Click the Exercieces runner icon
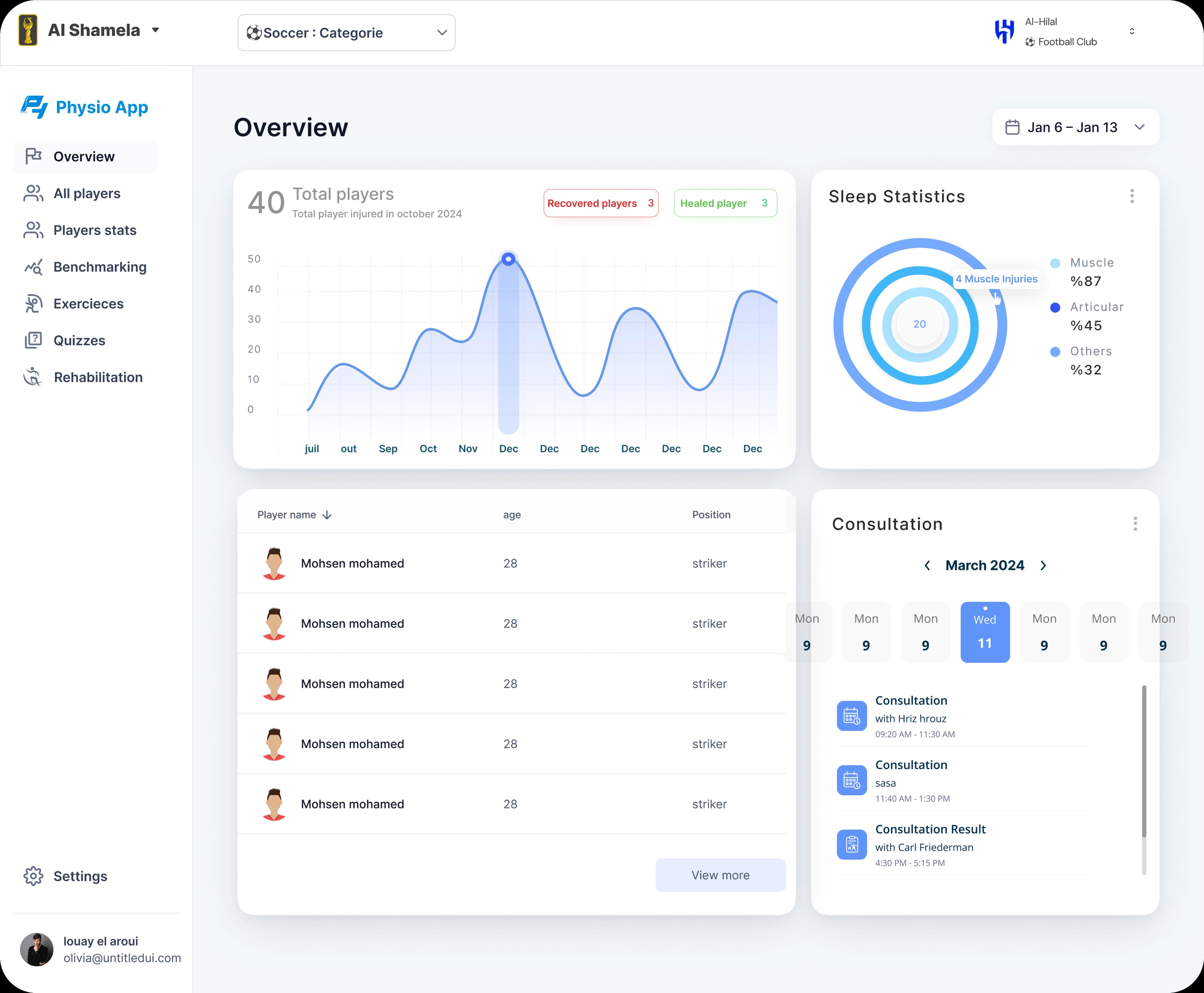Image resolution: width=1204 pixels, height=993 pixels. coord(33,304)
